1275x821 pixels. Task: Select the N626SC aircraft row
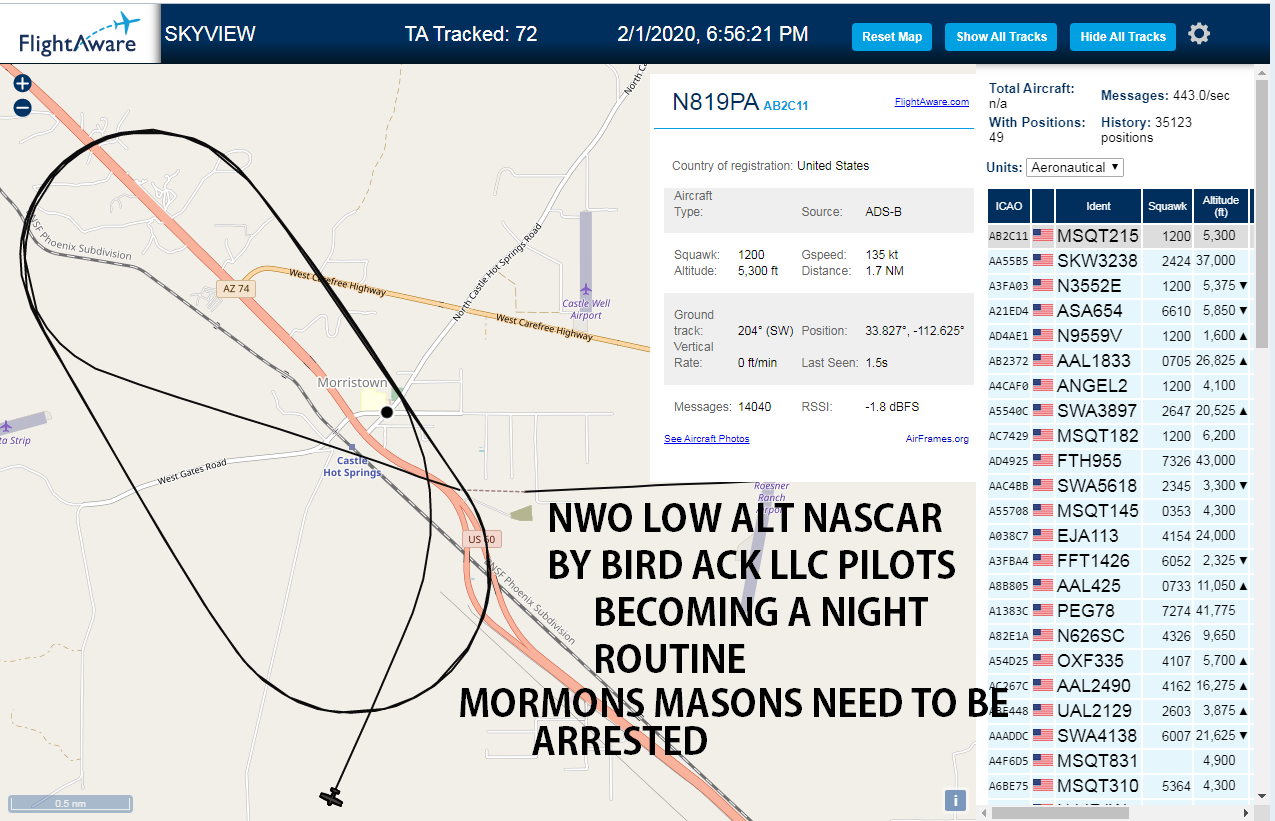(1119, 636)
